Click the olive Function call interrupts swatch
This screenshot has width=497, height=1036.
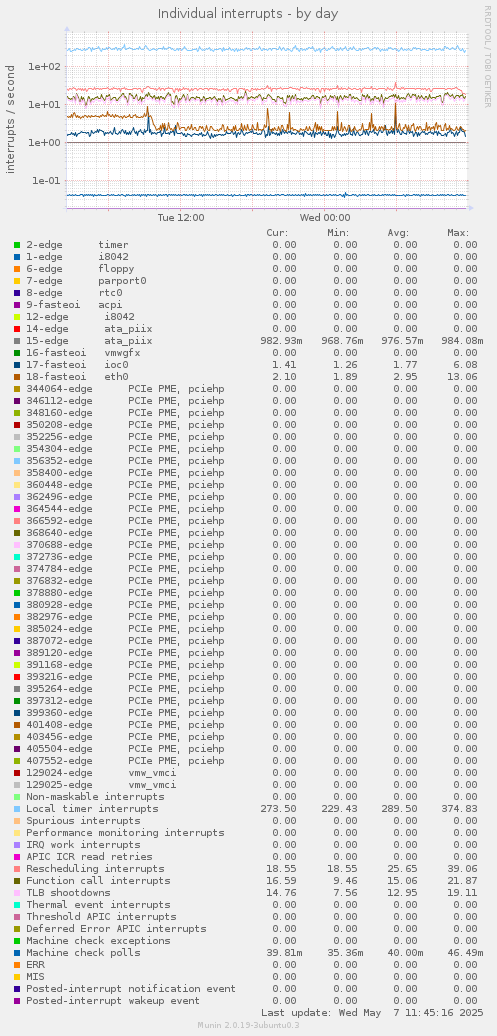pos(17,881)
